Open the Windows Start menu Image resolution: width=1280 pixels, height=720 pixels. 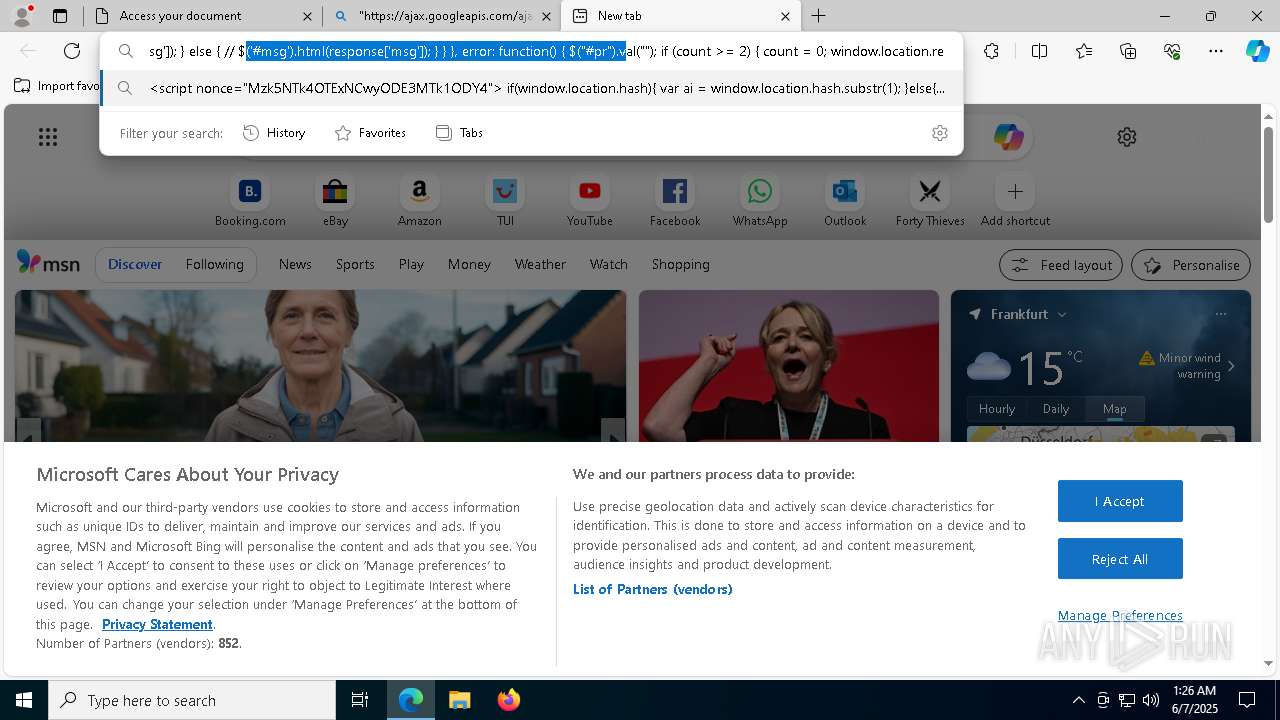coord(24,700)
